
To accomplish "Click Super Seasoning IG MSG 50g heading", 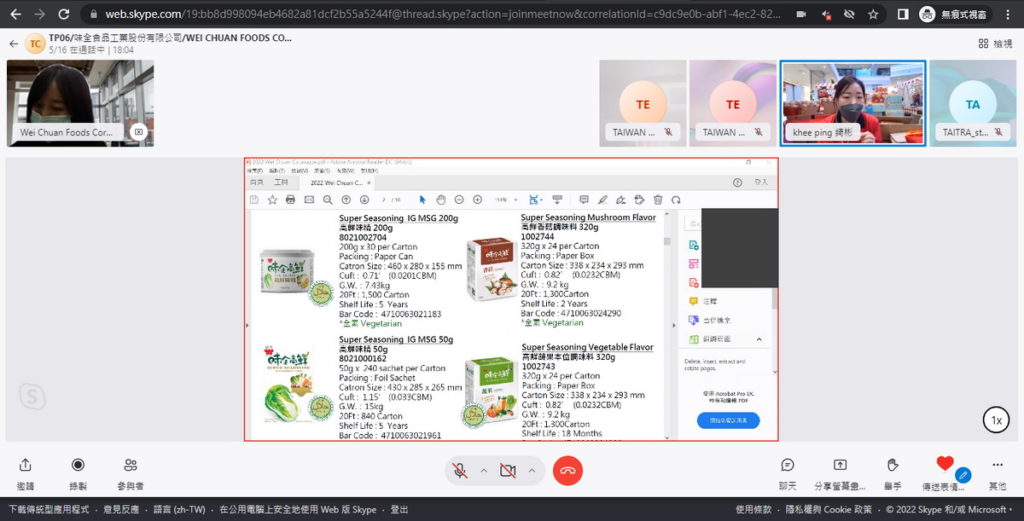I will pos(396,339).
